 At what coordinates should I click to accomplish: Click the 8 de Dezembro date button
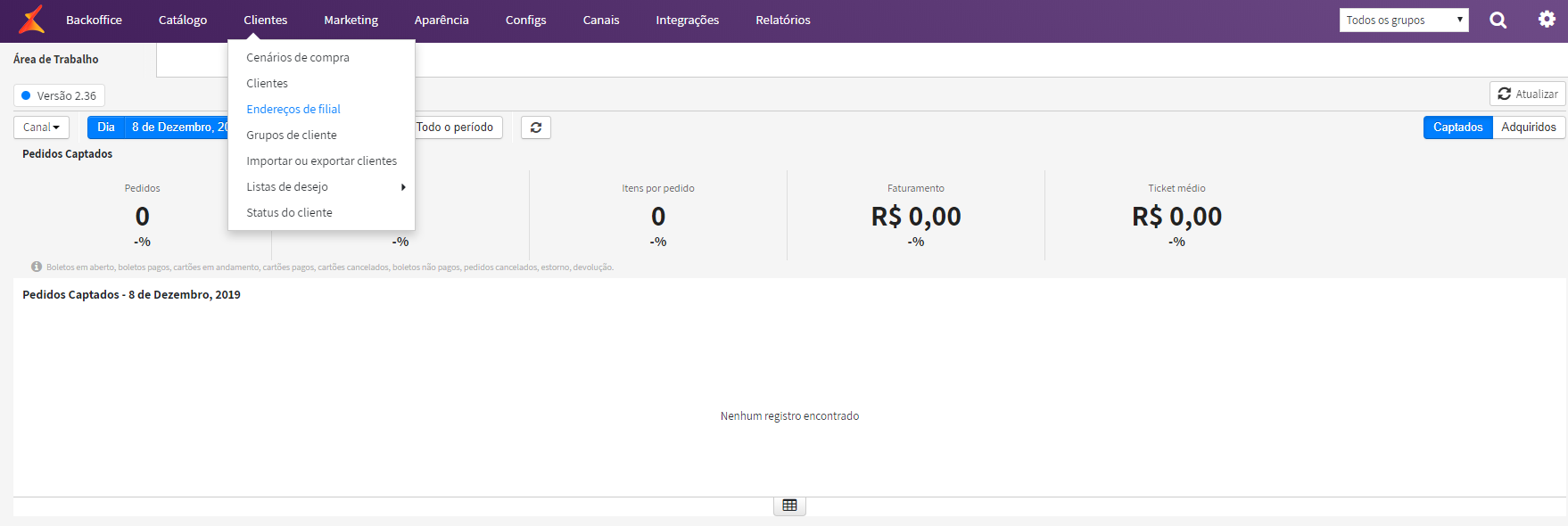(x=177, y=127)
